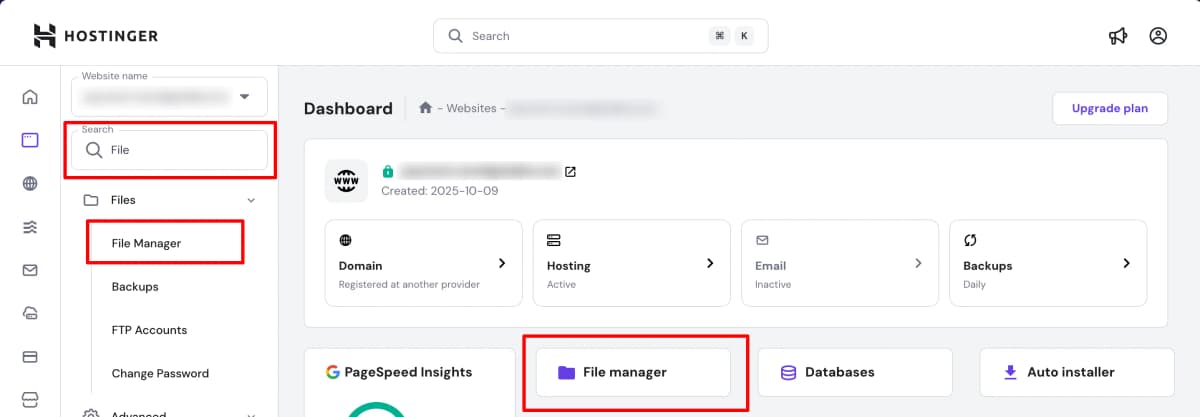
Task: Open the Hosting card arrow
Action: click(710, 263)
